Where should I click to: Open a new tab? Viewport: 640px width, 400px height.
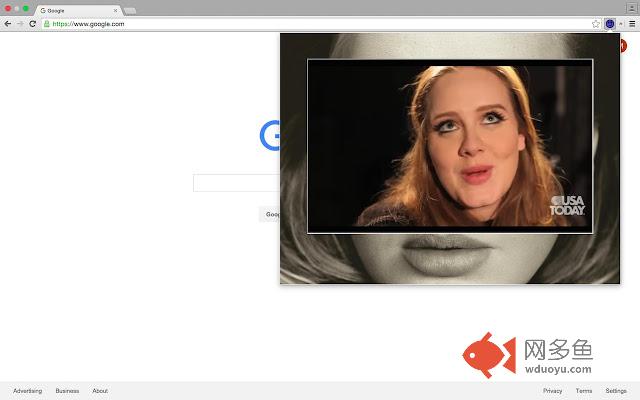coord(130,11)
